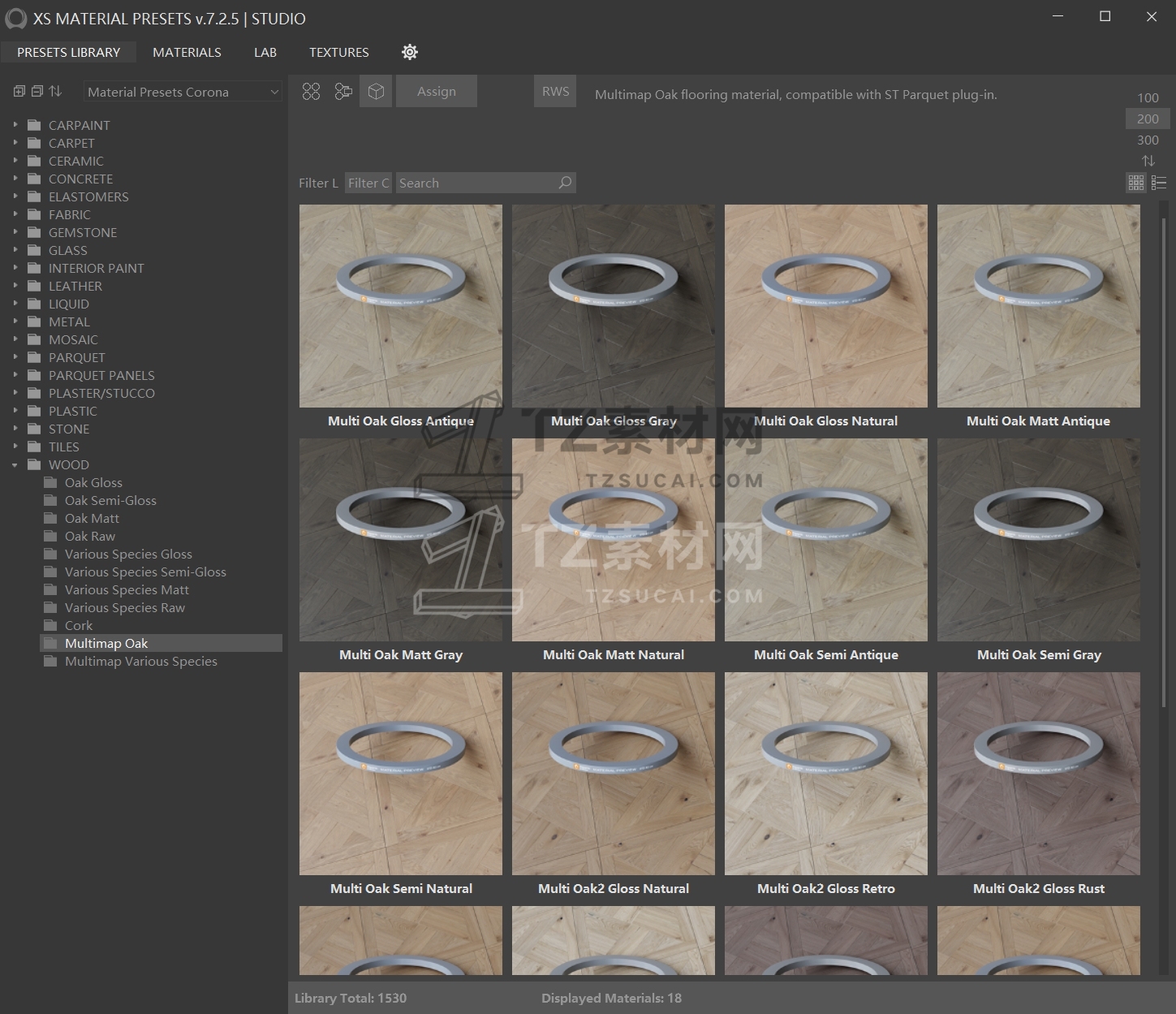Click the sort arrows above the folder tree
The width and height of the screenshot is (1176, 1014).
55,92
